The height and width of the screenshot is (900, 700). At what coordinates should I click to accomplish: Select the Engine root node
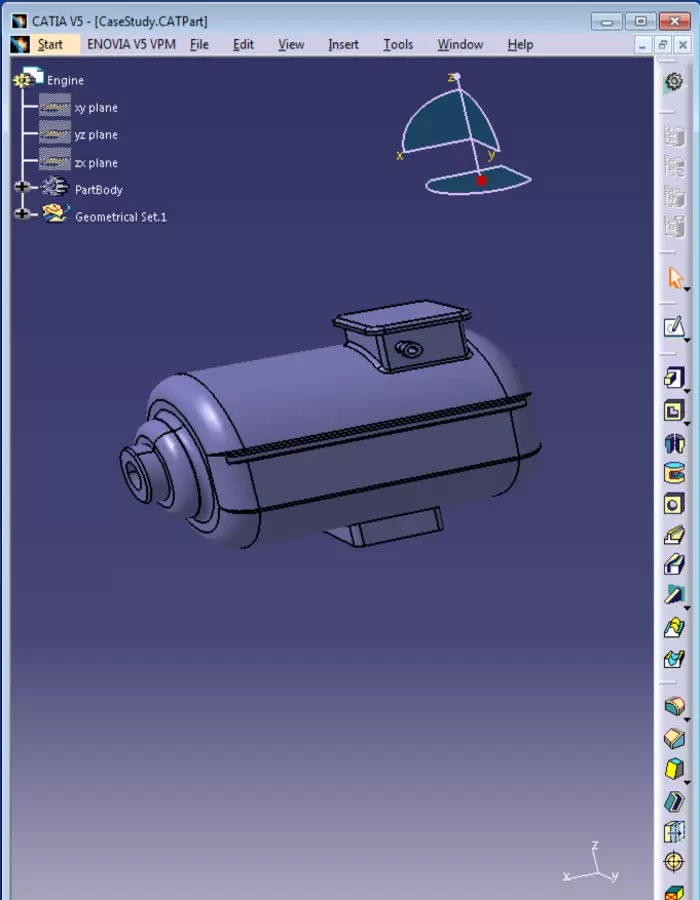[65, 80]
